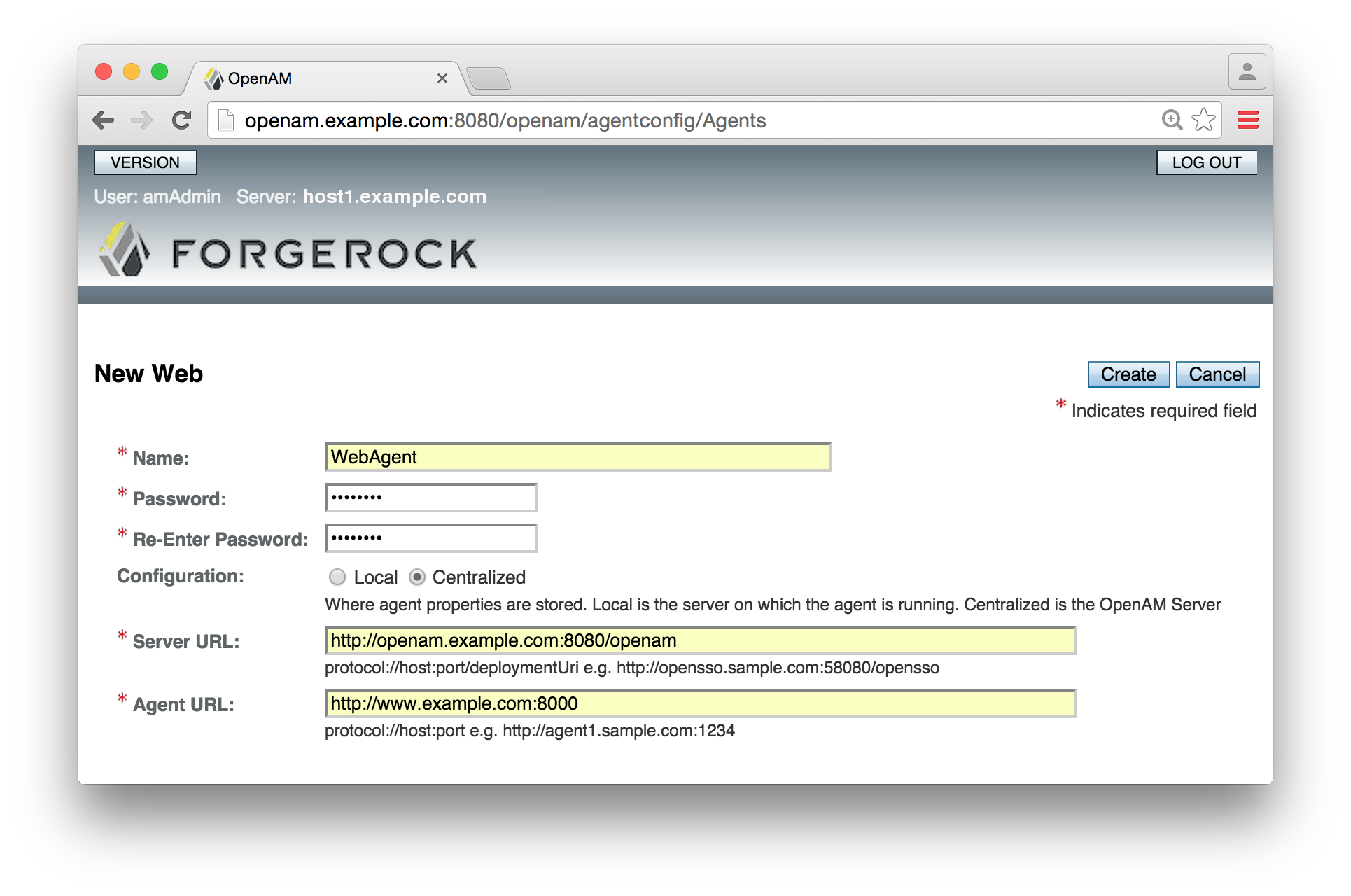
Task: Click 'Indicates required field' text
Action: click(x=1163, y=411)
